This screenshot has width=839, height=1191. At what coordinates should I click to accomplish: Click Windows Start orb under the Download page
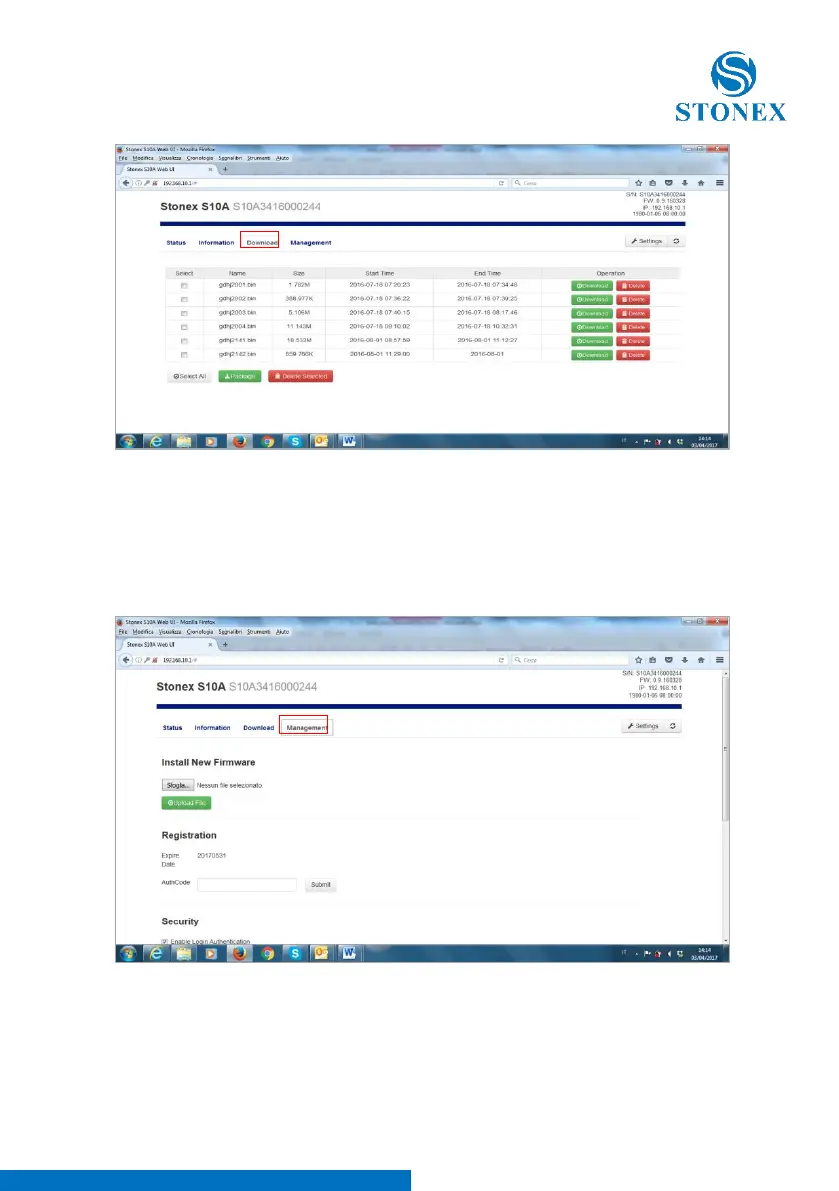coord(128,441)
